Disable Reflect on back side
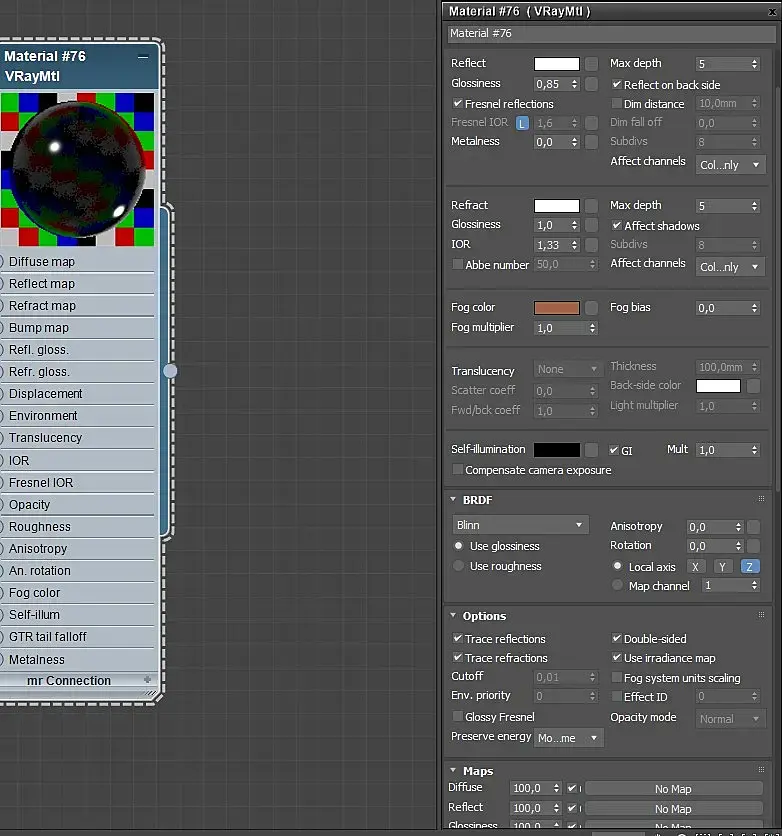The image size is (782, 836). [617, 84]
